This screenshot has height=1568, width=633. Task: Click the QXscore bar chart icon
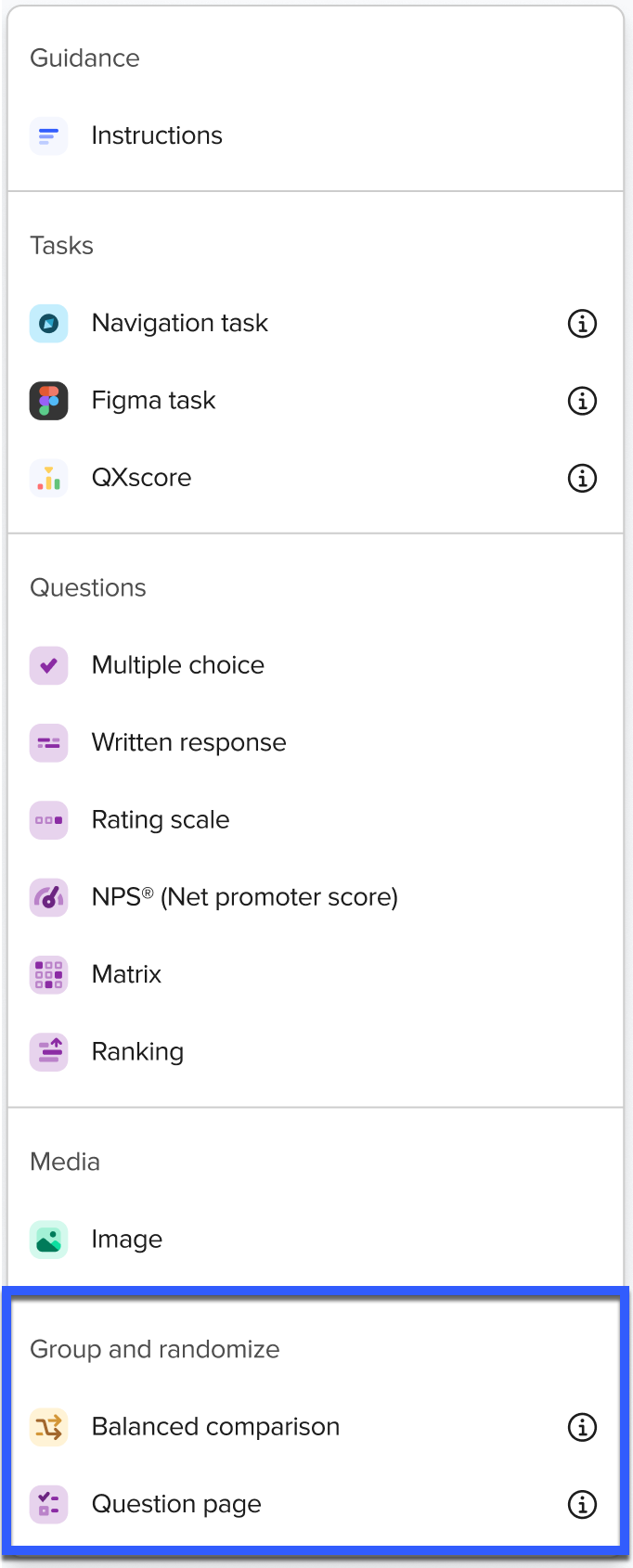(48, 479)
